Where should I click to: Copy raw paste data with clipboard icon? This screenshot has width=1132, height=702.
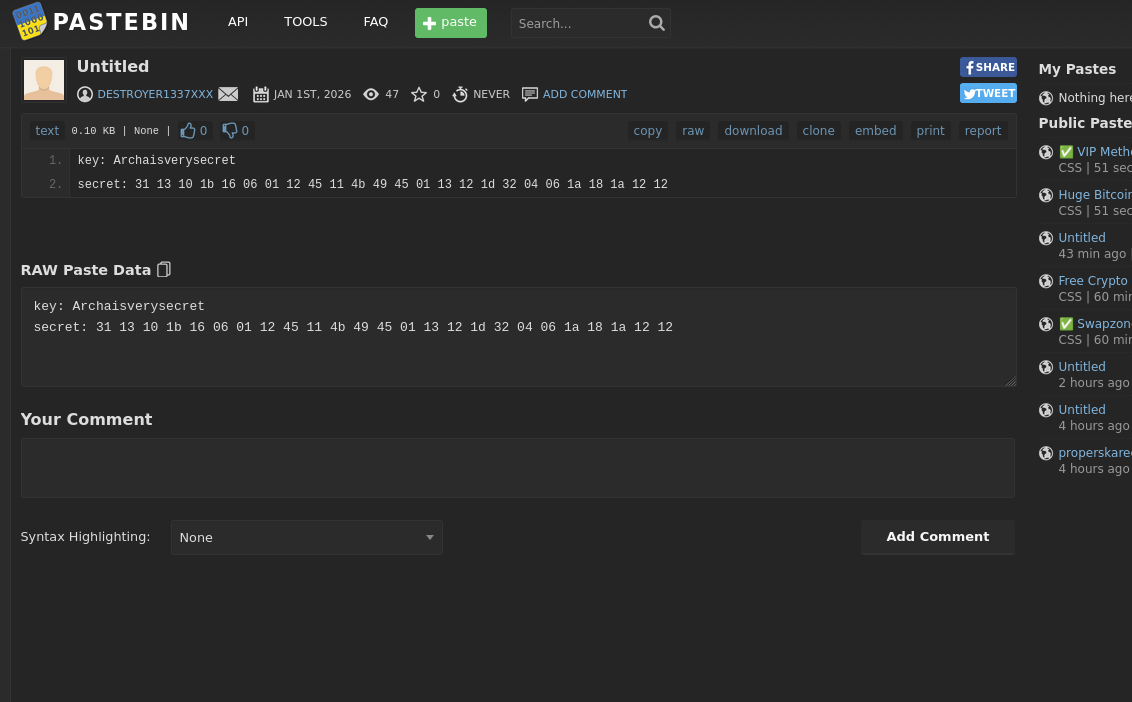tap(164, 270)
